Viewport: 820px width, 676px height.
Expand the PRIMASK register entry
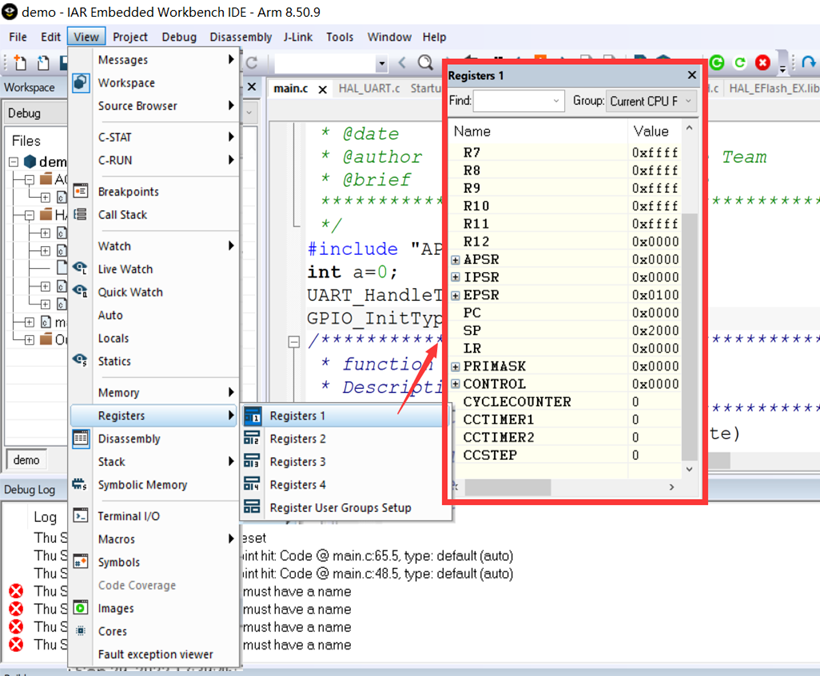[456, 367]
